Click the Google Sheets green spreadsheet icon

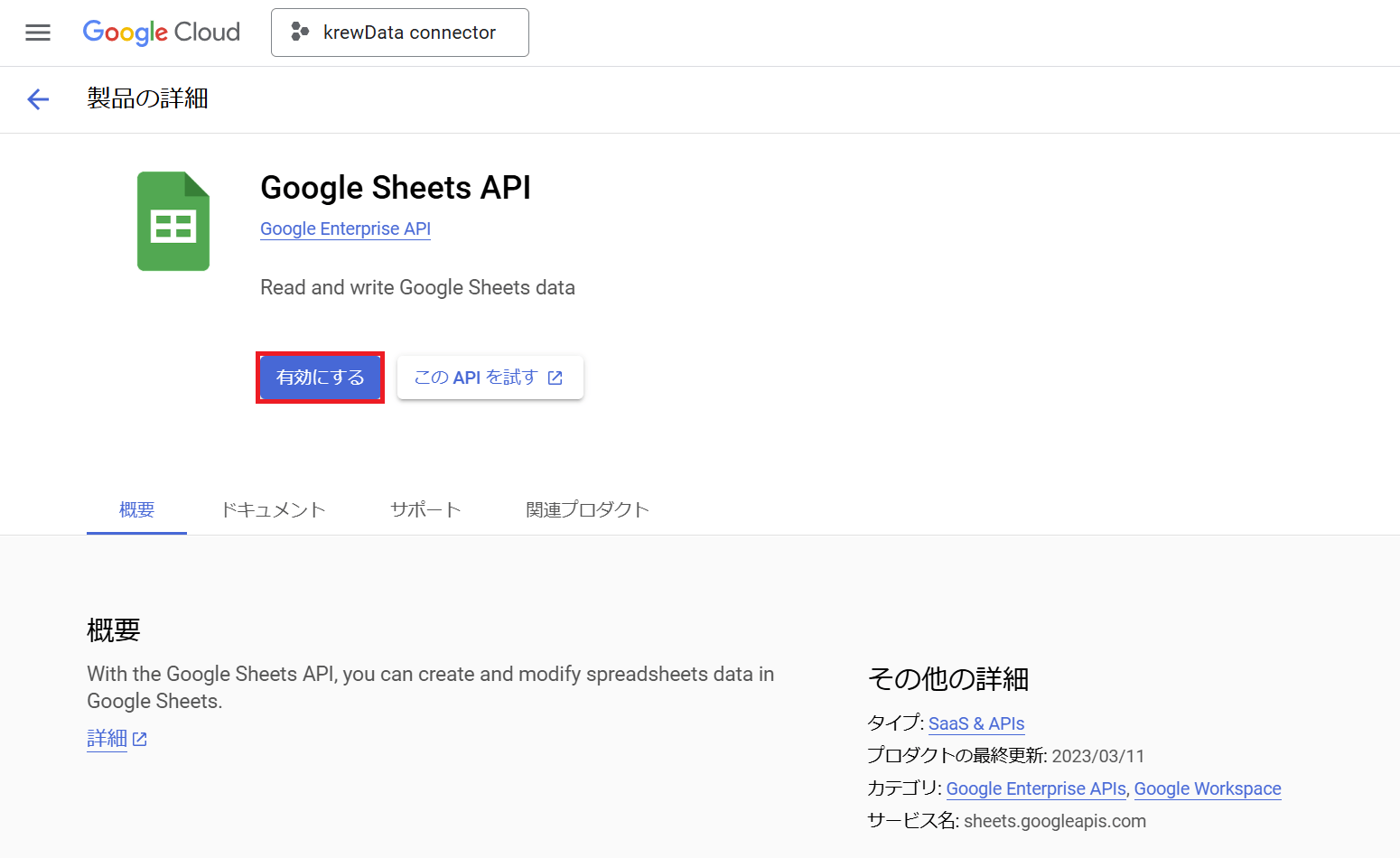coord(173,220)
